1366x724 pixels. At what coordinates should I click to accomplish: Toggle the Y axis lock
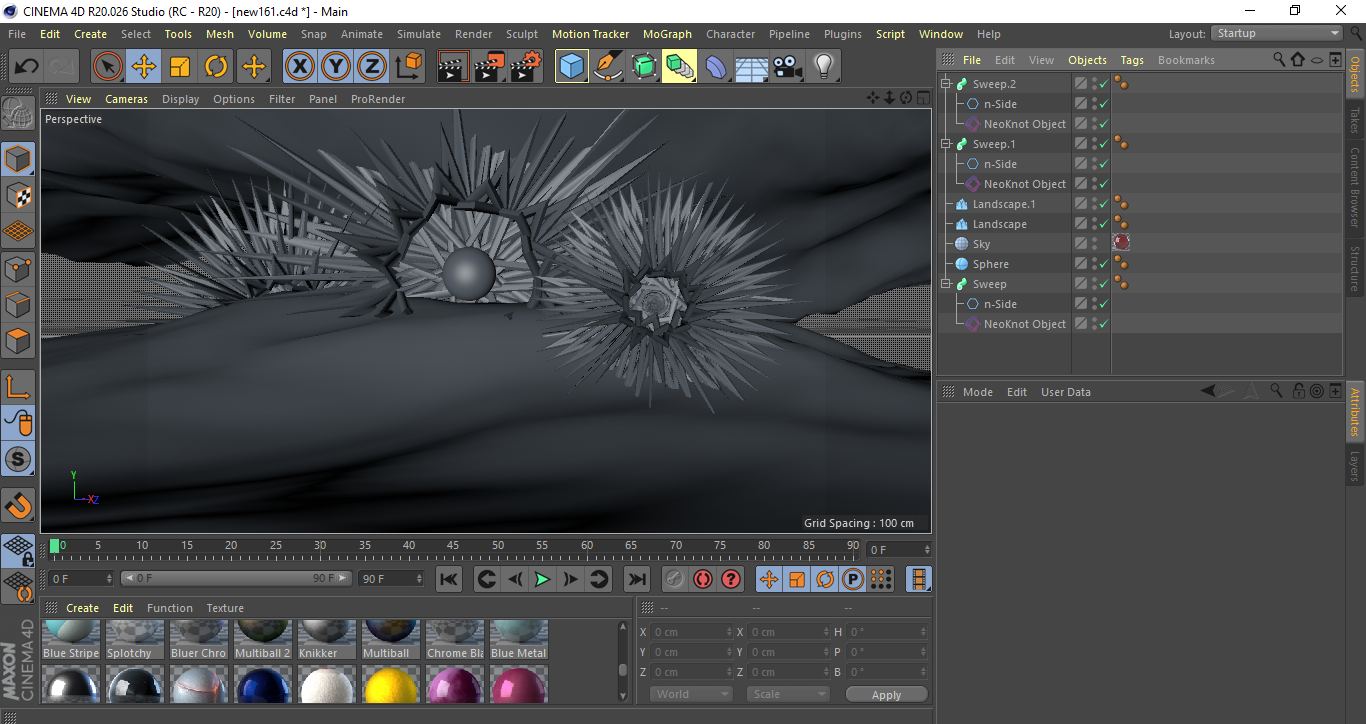pyautogui.click(x=335, y=67)
